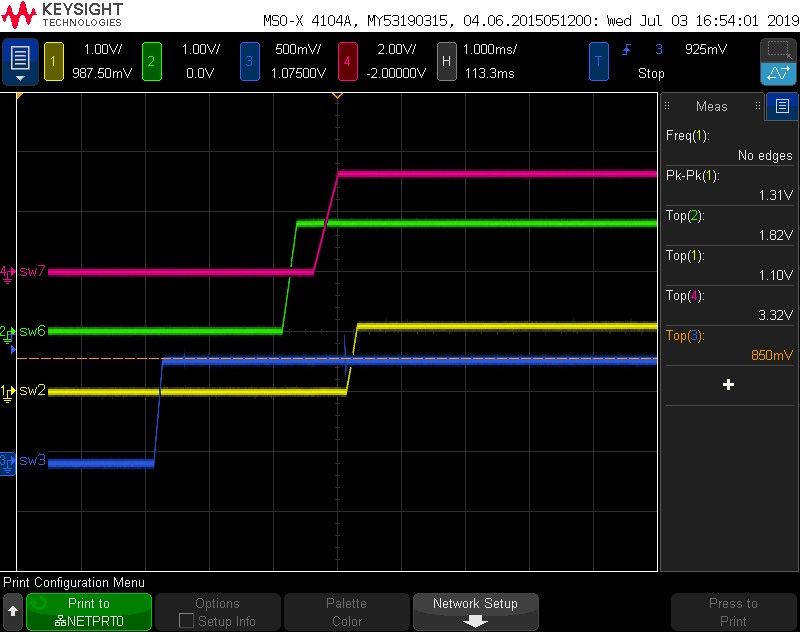Screen dimensions: 800x632
Task: Click the Press to Print softkey
Action: point(733,611)
